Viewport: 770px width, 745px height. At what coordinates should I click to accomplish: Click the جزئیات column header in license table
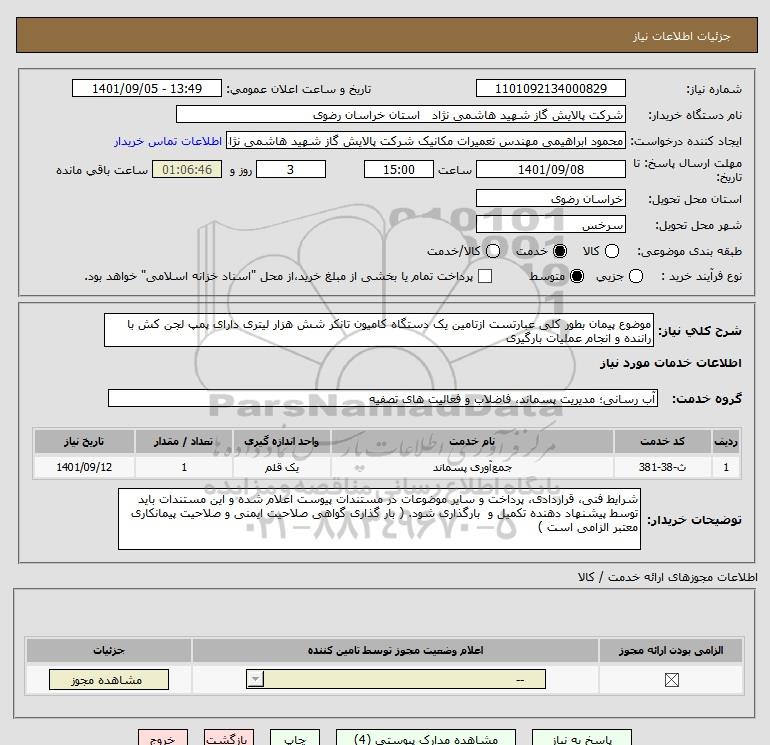coord(109,650)
